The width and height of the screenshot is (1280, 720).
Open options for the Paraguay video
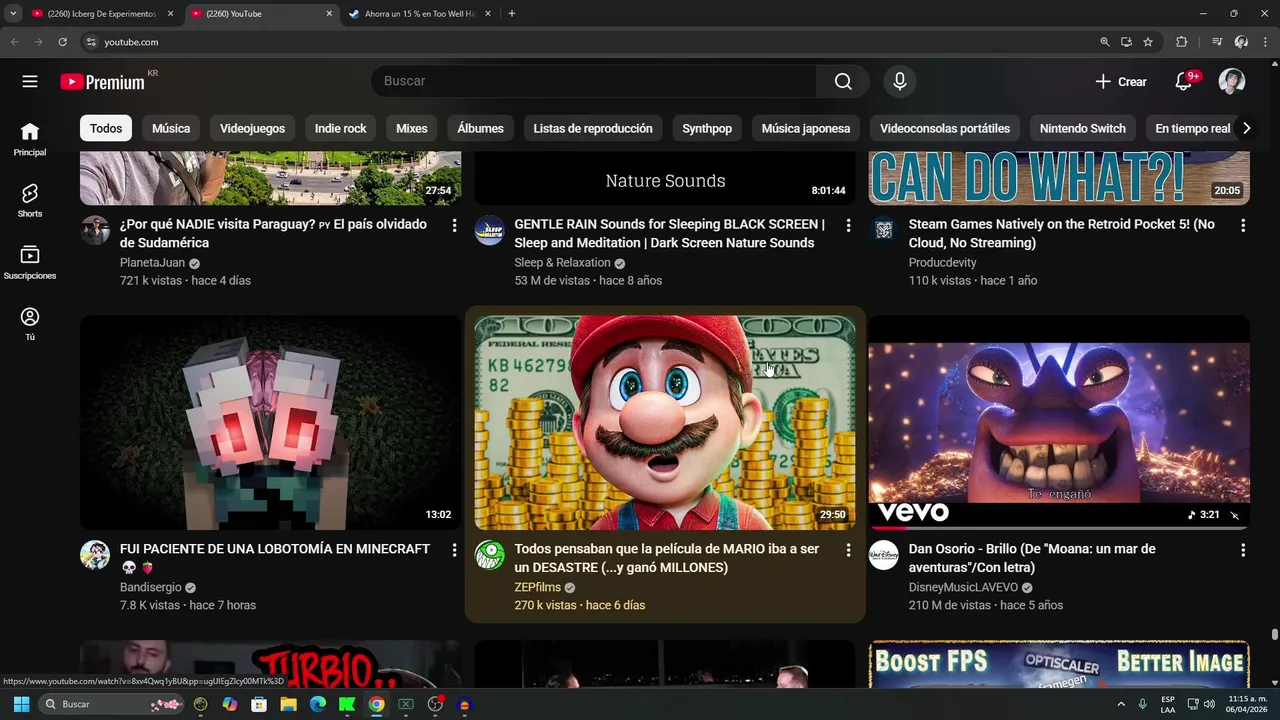click(x=454, y=226)
